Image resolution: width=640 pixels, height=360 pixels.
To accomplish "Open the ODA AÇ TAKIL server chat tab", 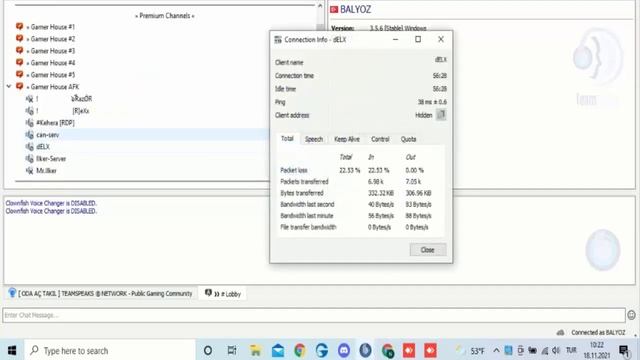I will click(100, 293).
